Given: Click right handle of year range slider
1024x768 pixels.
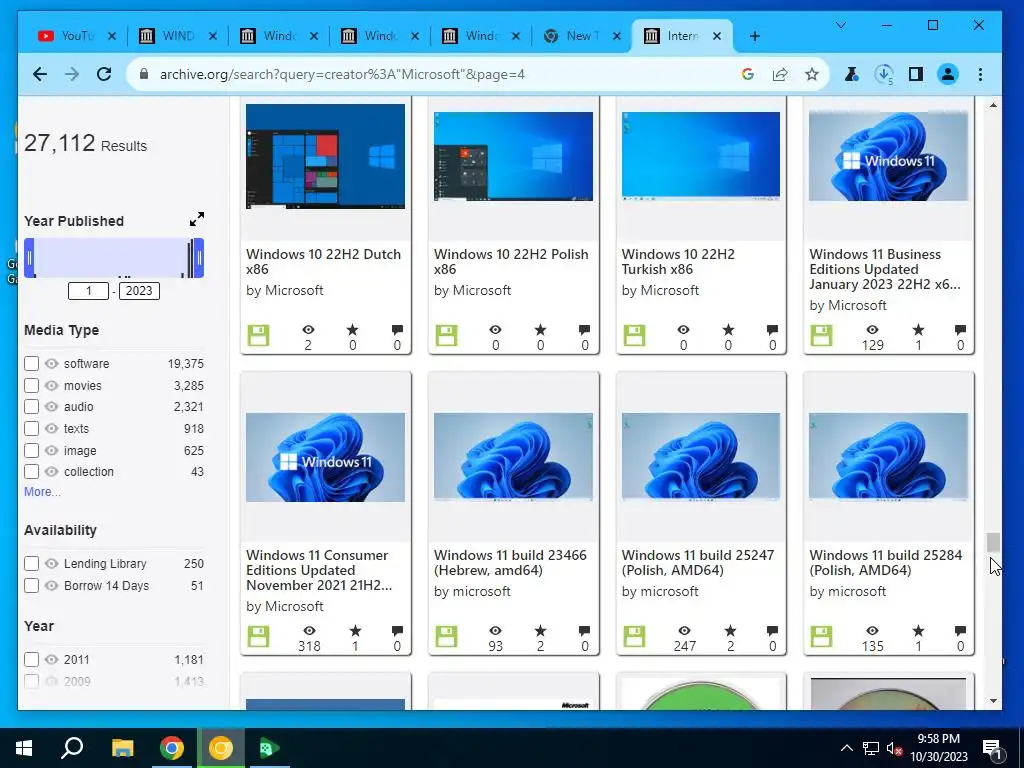Looking at the screenshot, I should pos(199,258).
